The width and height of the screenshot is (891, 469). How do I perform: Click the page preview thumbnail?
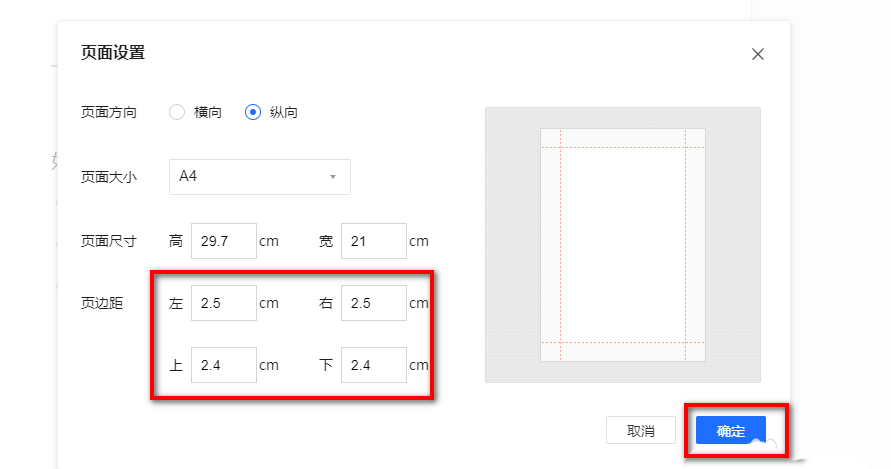[623, 245]
